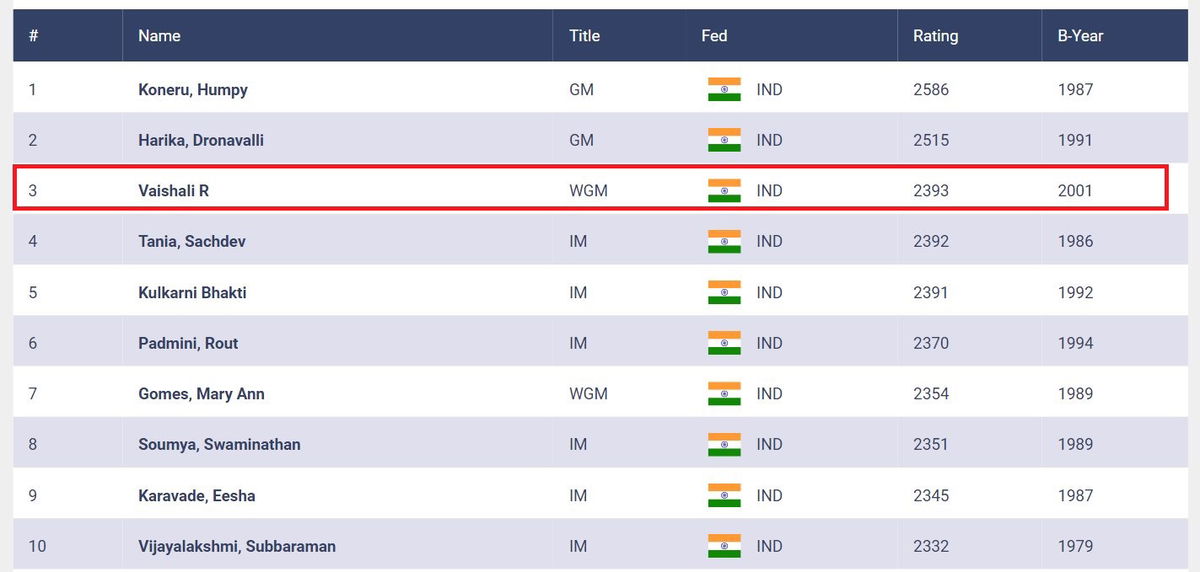Click the India flag next to Tania, Sachdev

point(724,241)
